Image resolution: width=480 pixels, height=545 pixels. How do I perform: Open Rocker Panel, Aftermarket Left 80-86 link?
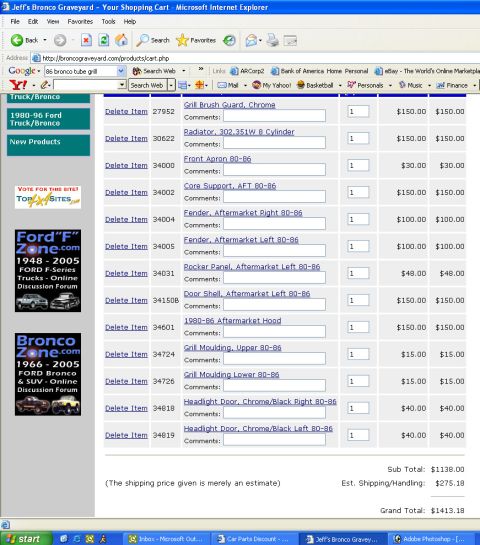coord(252,267)
